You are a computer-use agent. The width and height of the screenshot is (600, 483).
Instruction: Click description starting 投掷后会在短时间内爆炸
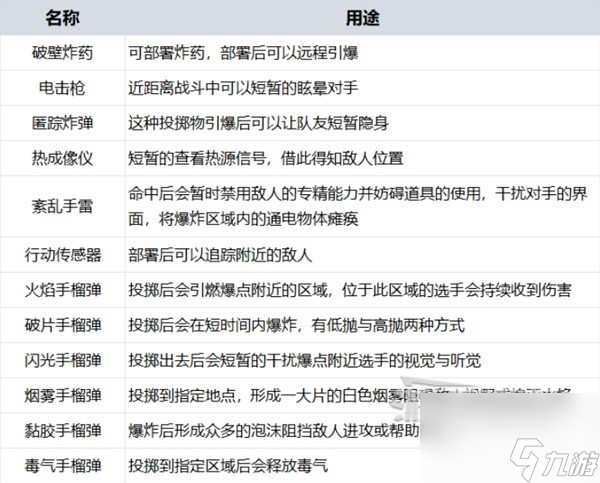click(x=297, y=325)
